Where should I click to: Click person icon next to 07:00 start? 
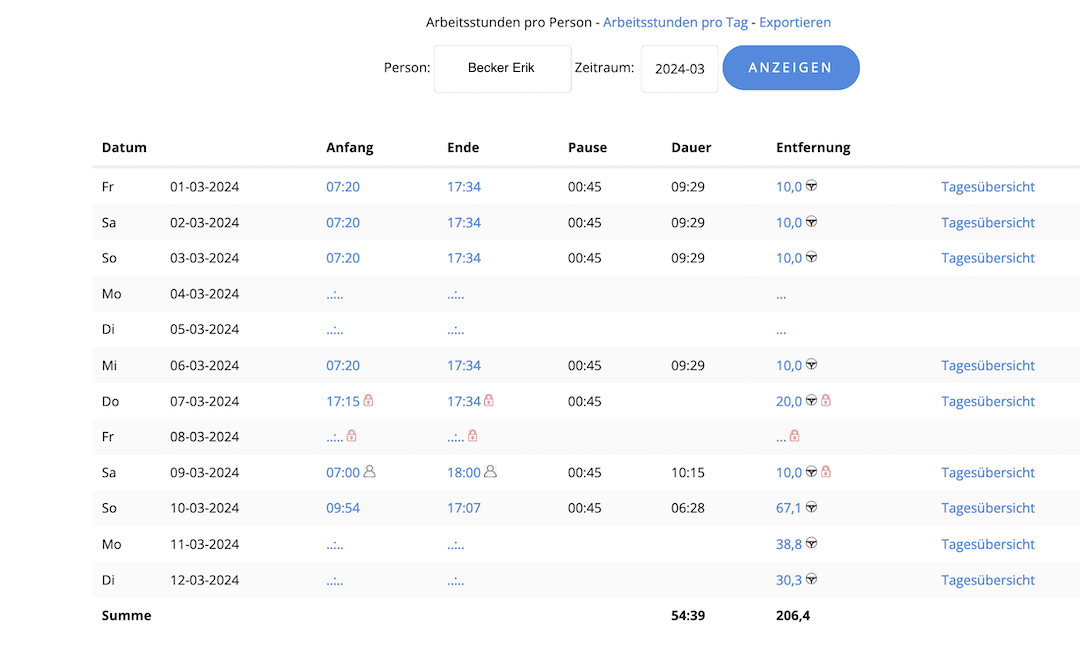click(x=369, y=472)
